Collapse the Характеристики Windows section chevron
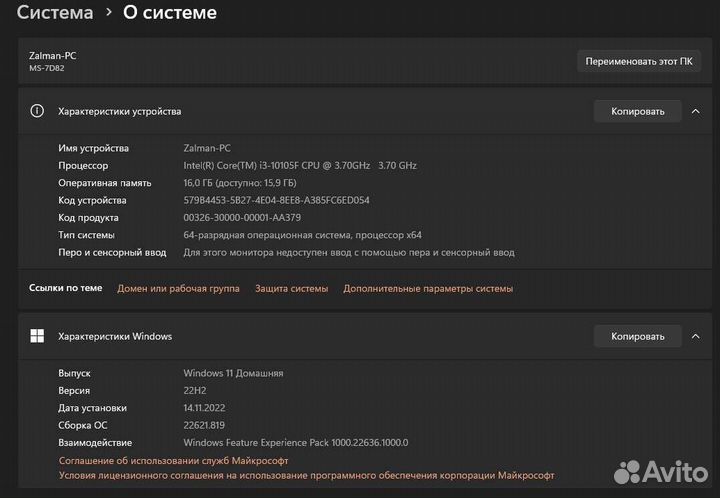The height and width of the screenshot is (498, 720). [695, 336]
